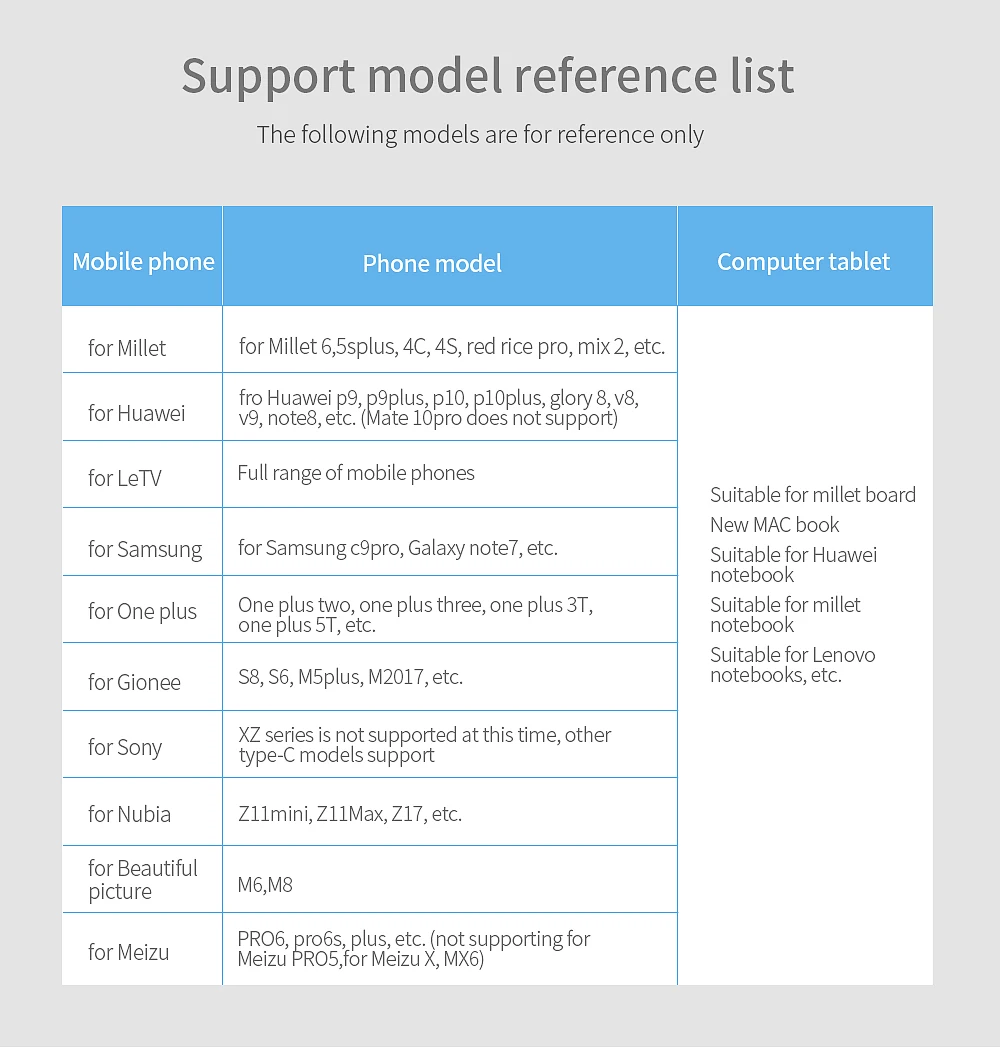1000x1047 pixels.
Task: Click the 'Mobile phone' column header
Action: click(x=143, y=262)
